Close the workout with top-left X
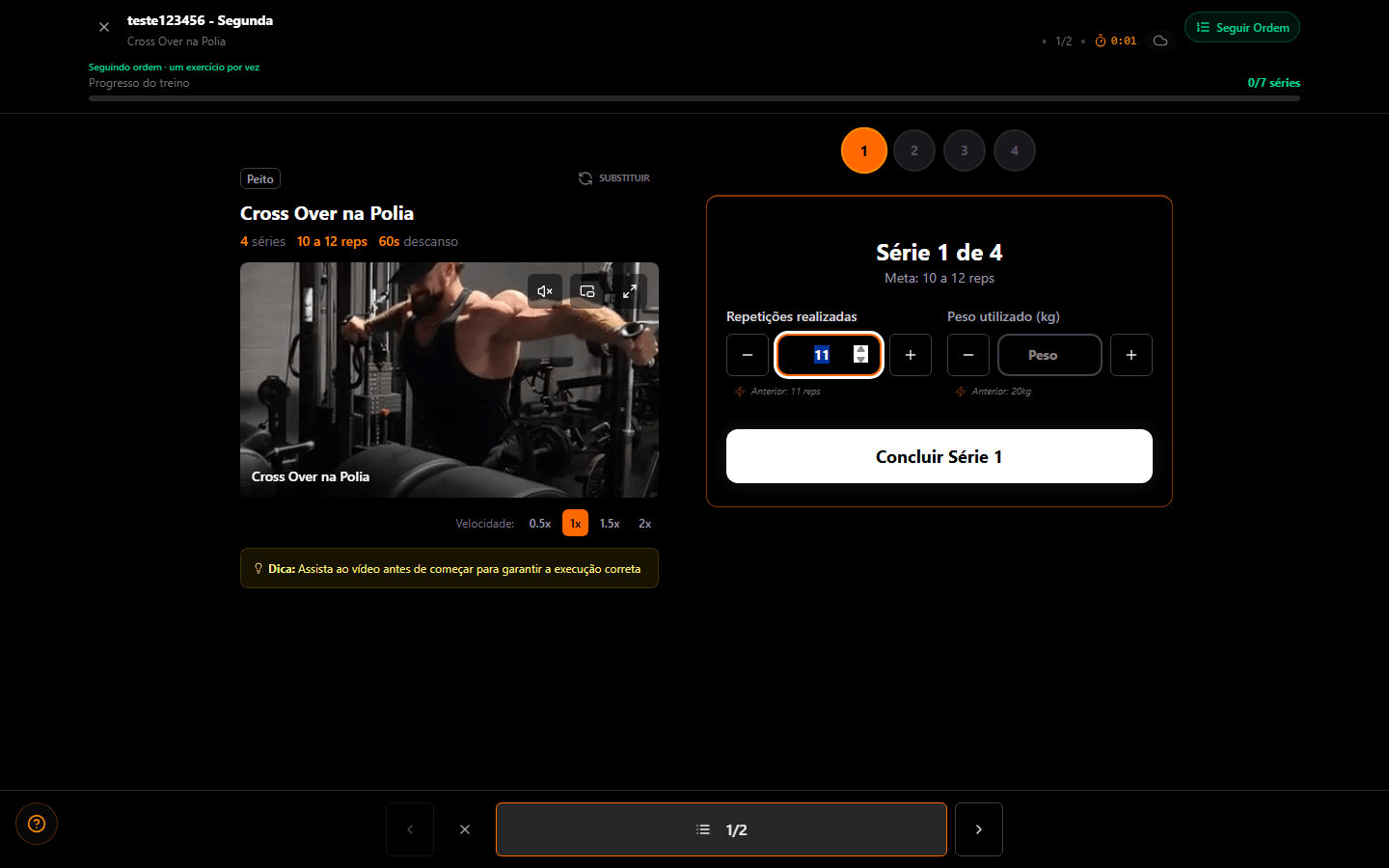This screenshot has width=1389, height=868. point(104,27)
